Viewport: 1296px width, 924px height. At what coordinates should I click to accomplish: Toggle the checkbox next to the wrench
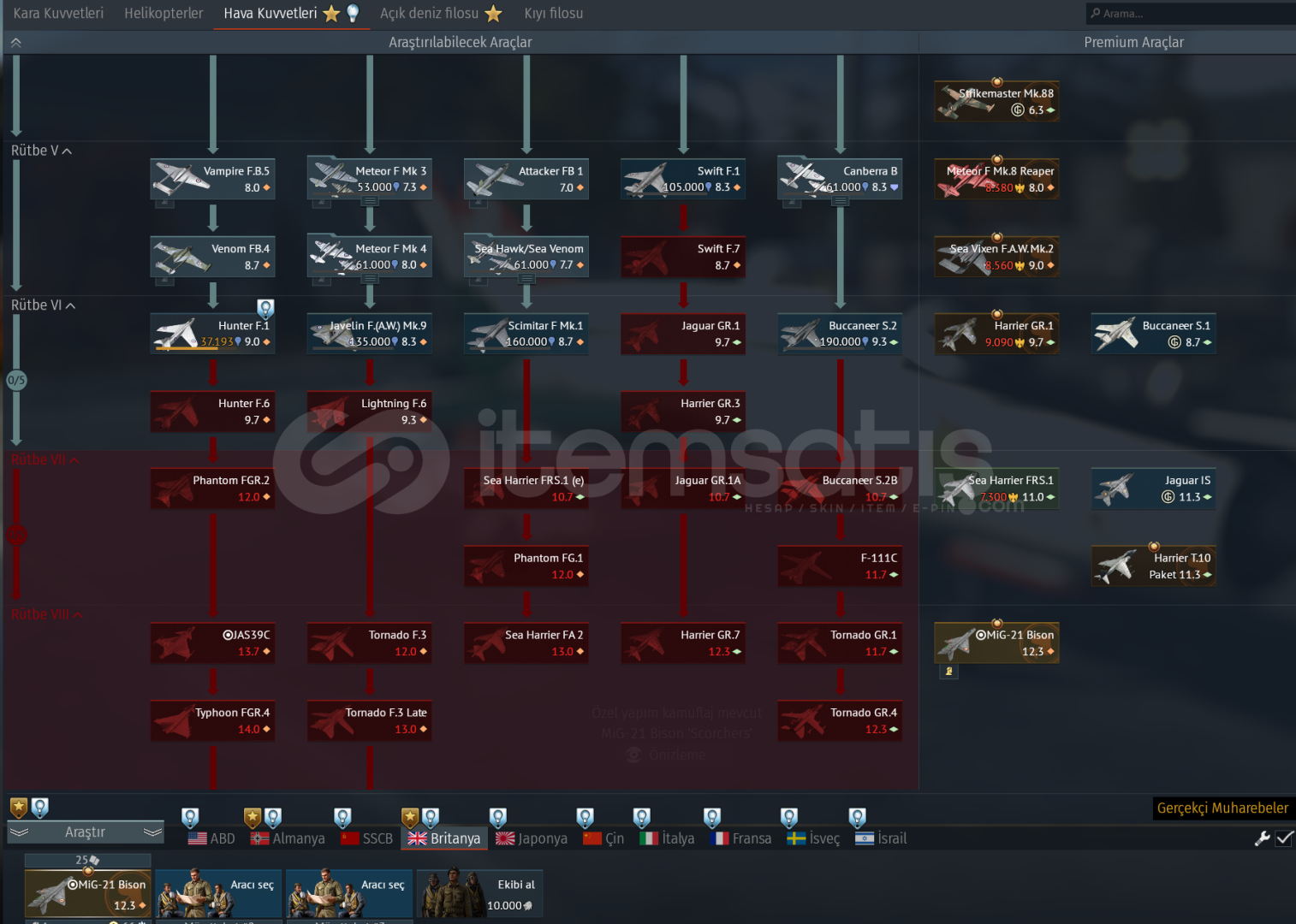coord(1284,839)
